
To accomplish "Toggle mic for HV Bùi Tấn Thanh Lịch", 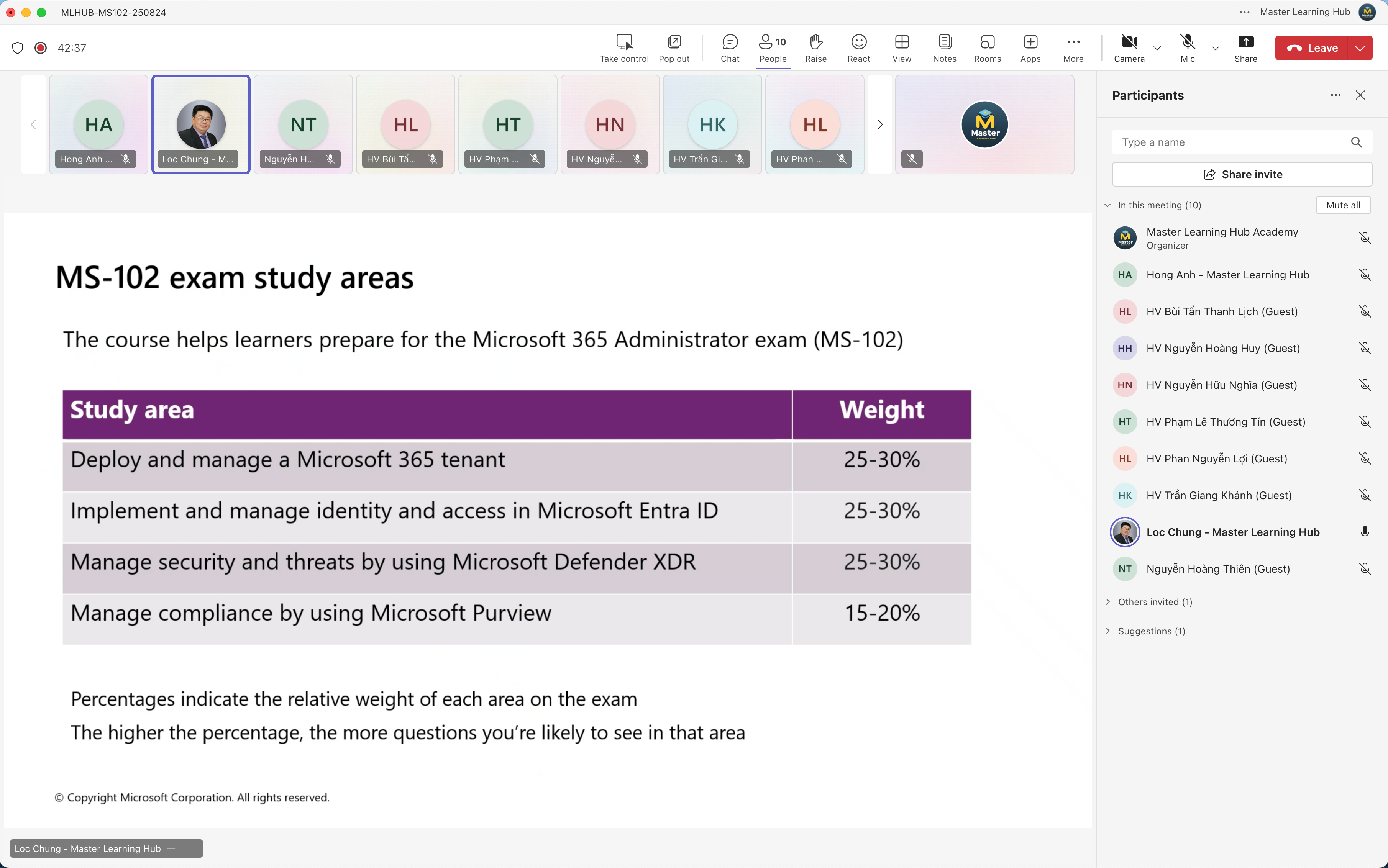I will [1365, 312].
